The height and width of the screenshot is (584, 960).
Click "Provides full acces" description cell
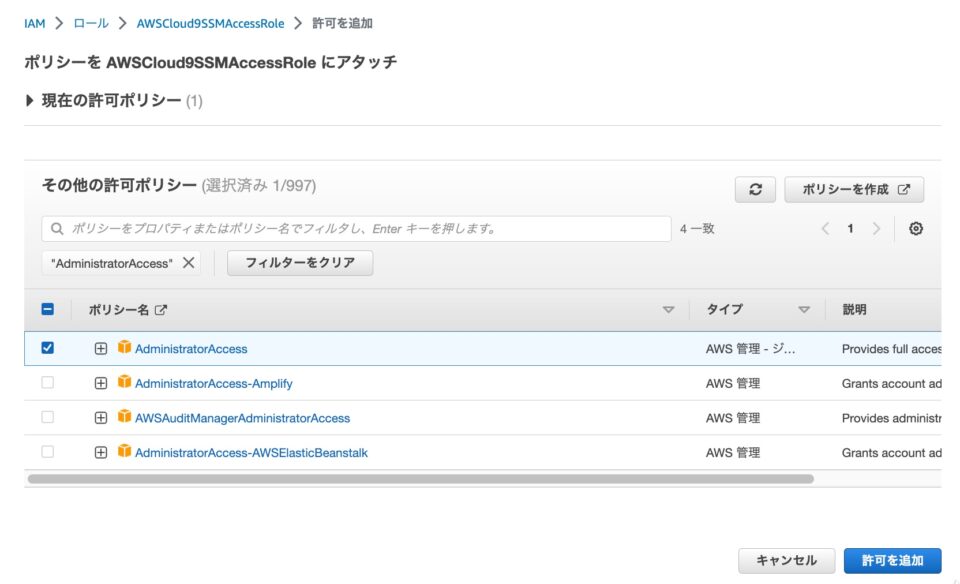click(891, 349)
